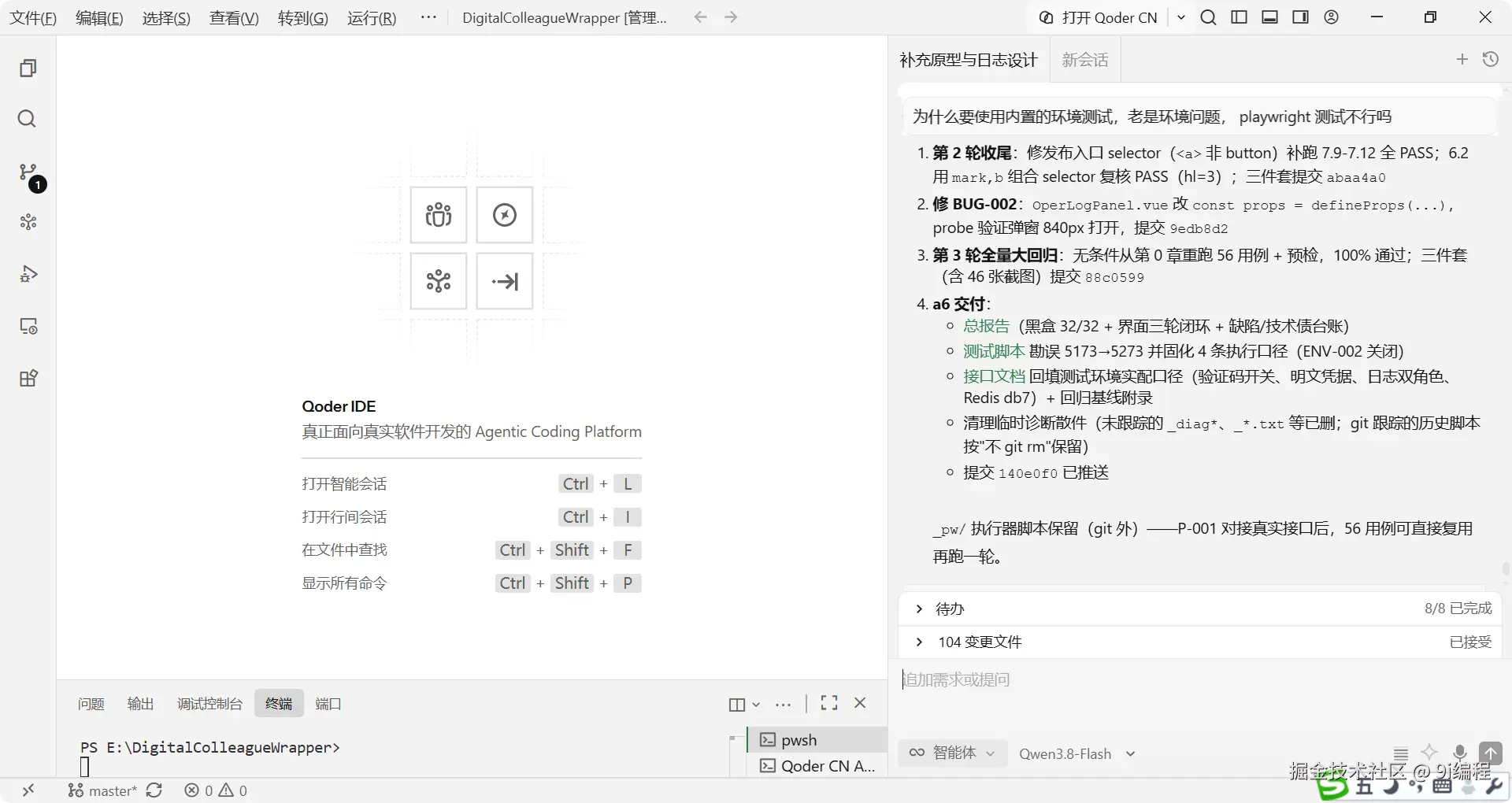Open the Qwen3.8-Flash model dropdown
The height and width of the screenshot is (803, 1512).
(1077, 753)
